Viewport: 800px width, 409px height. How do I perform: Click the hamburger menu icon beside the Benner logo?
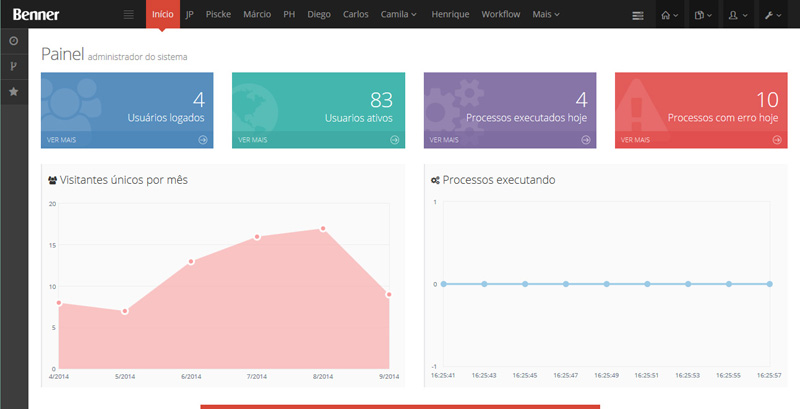[128, 15]
